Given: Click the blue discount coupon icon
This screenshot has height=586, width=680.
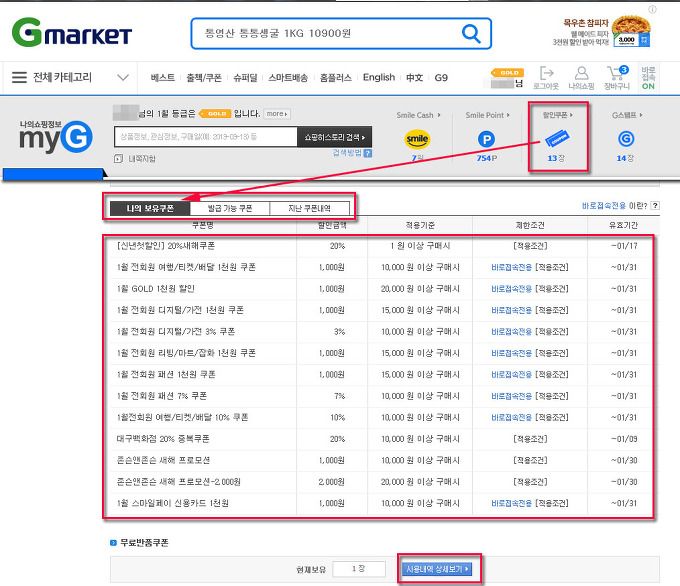Looking at the screenshot, I should tap(557, 138).
